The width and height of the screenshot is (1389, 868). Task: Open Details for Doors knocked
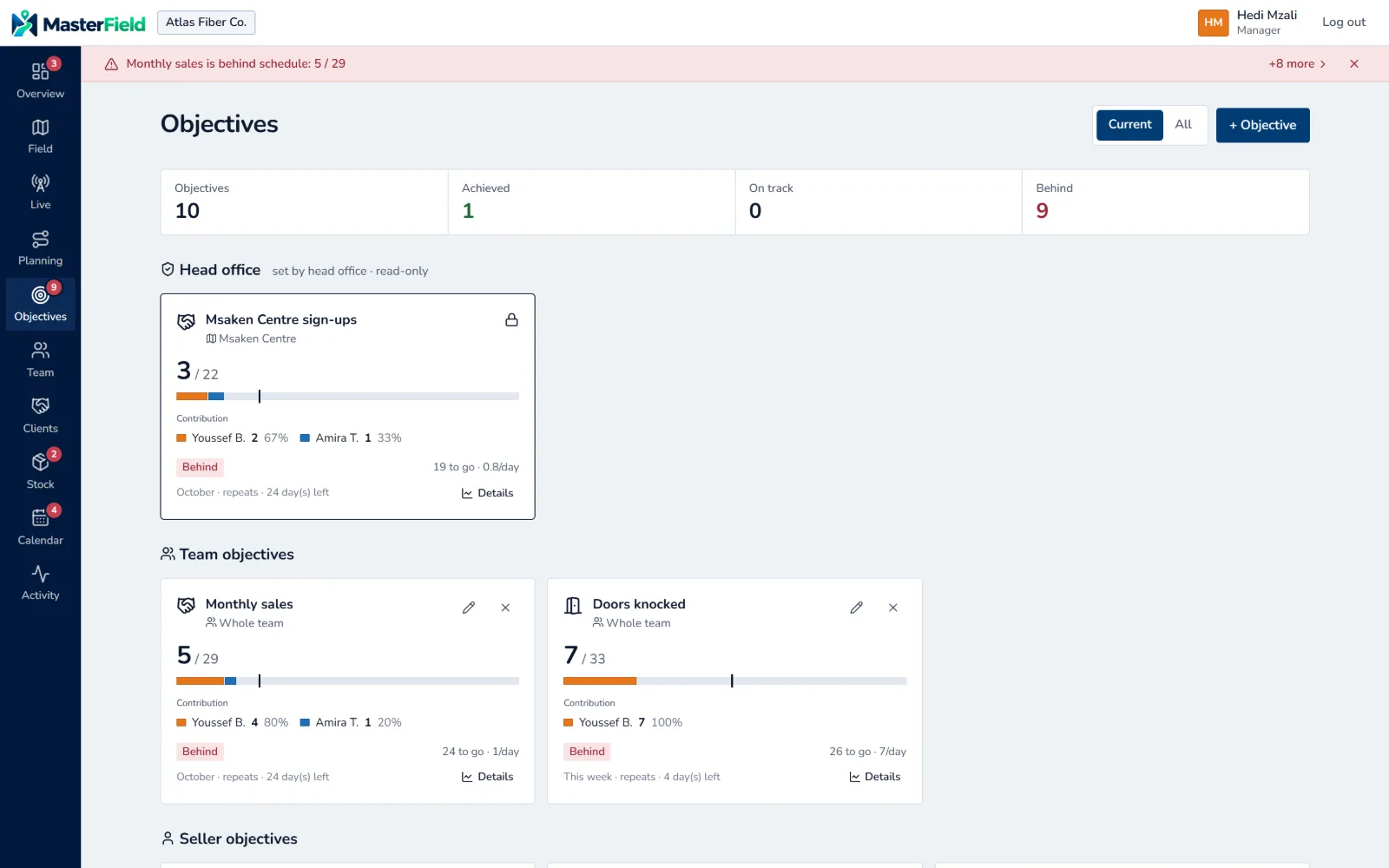(x=874, y=777)
